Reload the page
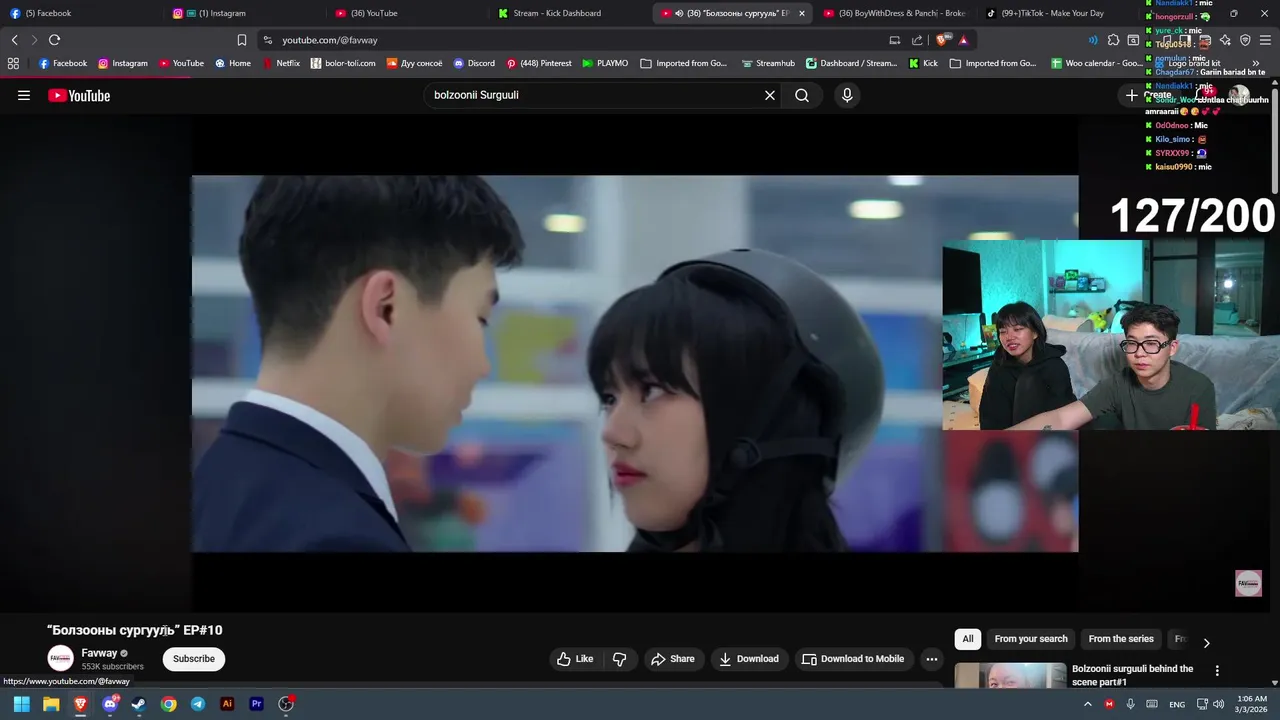 [54, 40]
